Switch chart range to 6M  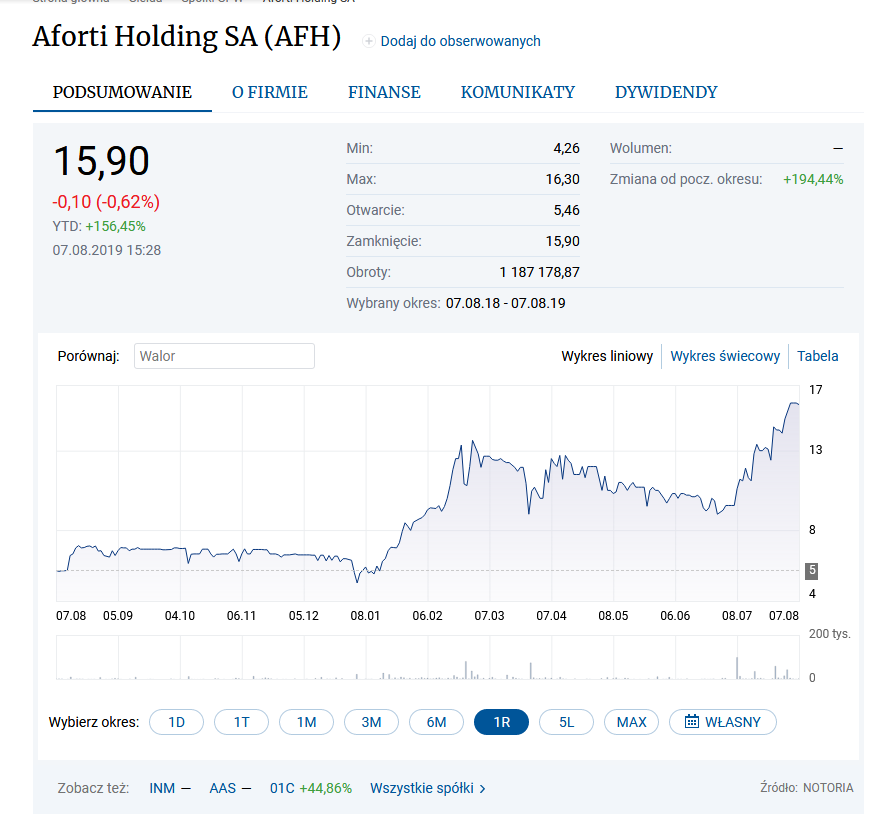pyautogui.click(x=436, y=722)
